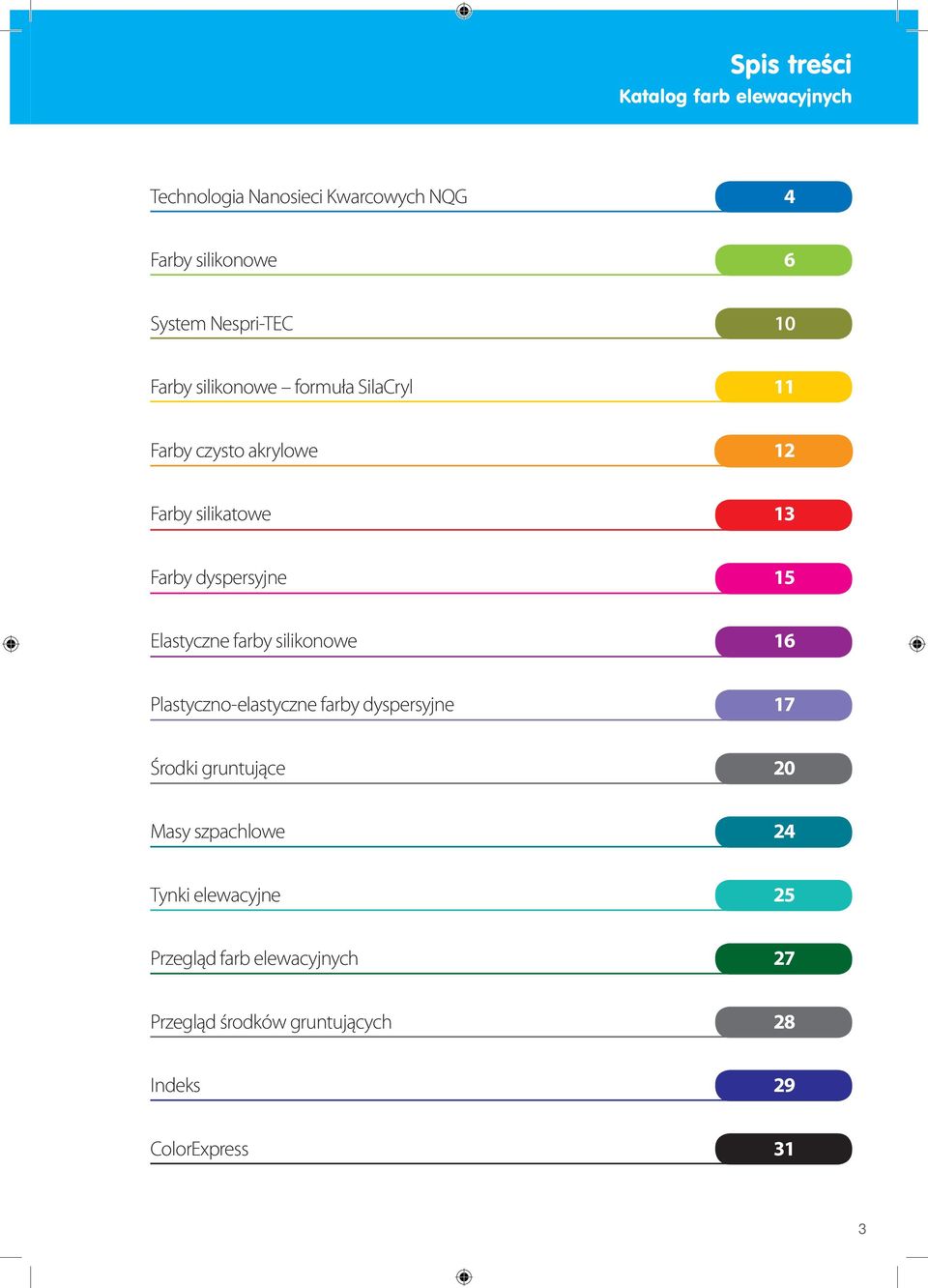Click the purple page 16 badge

click(x=784, y=641)
